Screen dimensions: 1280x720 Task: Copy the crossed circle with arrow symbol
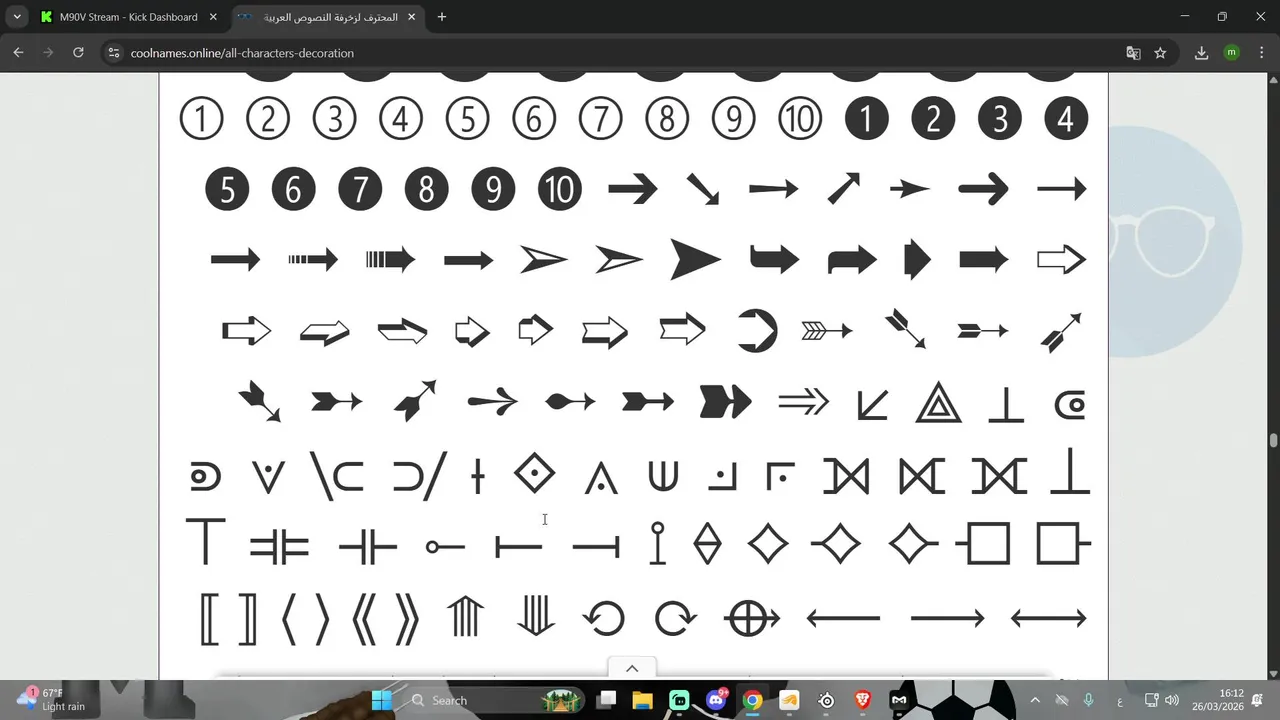pos(752,619)
